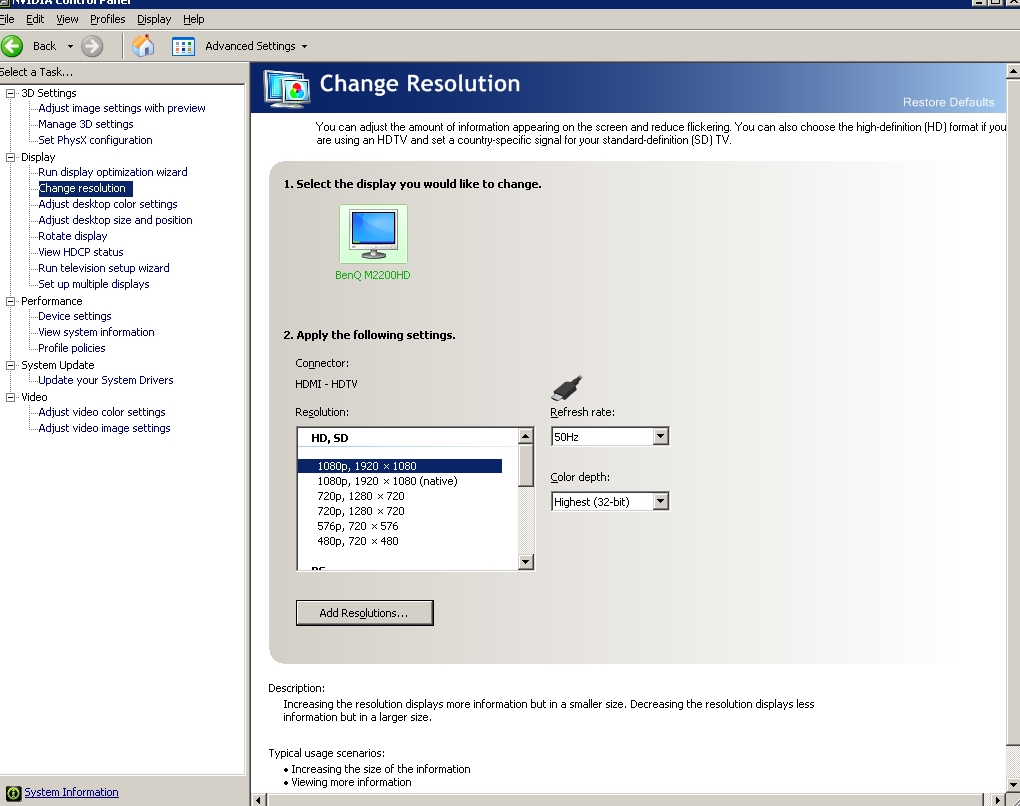This screenshot has width=1020, height=806.
Task: Open the File menu
Action: [x=7, y=20]
